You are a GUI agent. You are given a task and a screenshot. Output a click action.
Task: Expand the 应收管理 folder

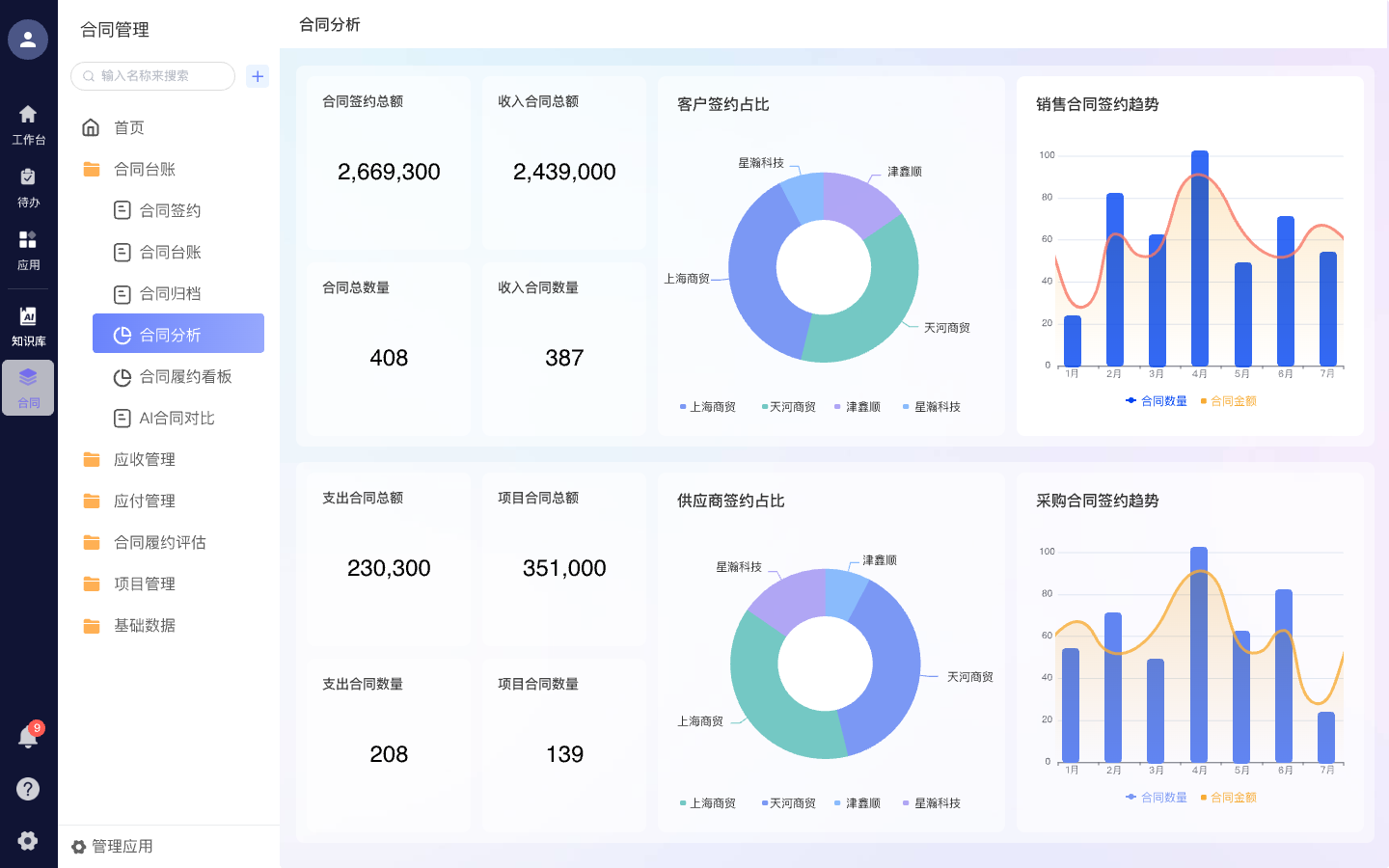144,460
